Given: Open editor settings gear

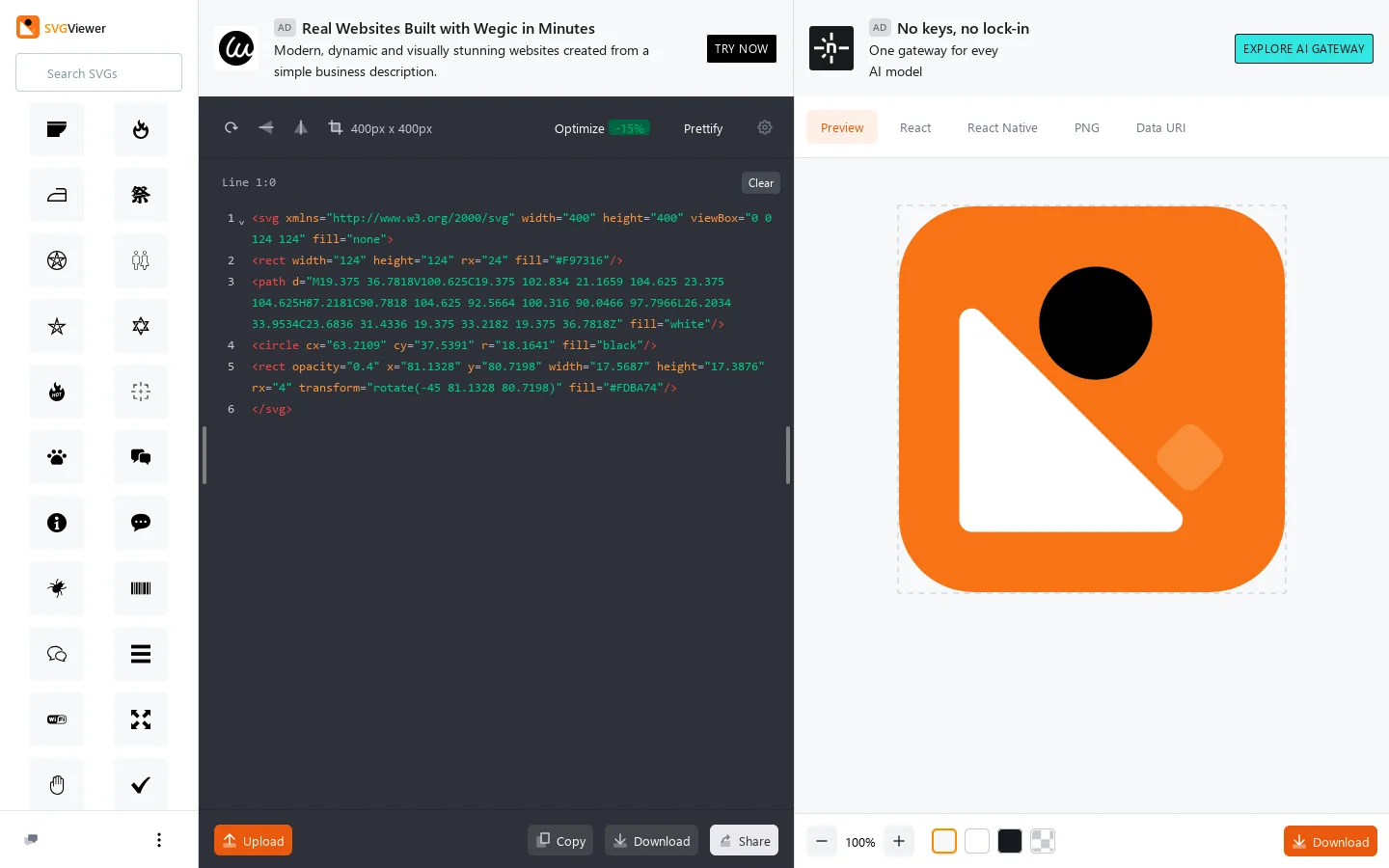Looking at the screenshot, I should 765,127.
